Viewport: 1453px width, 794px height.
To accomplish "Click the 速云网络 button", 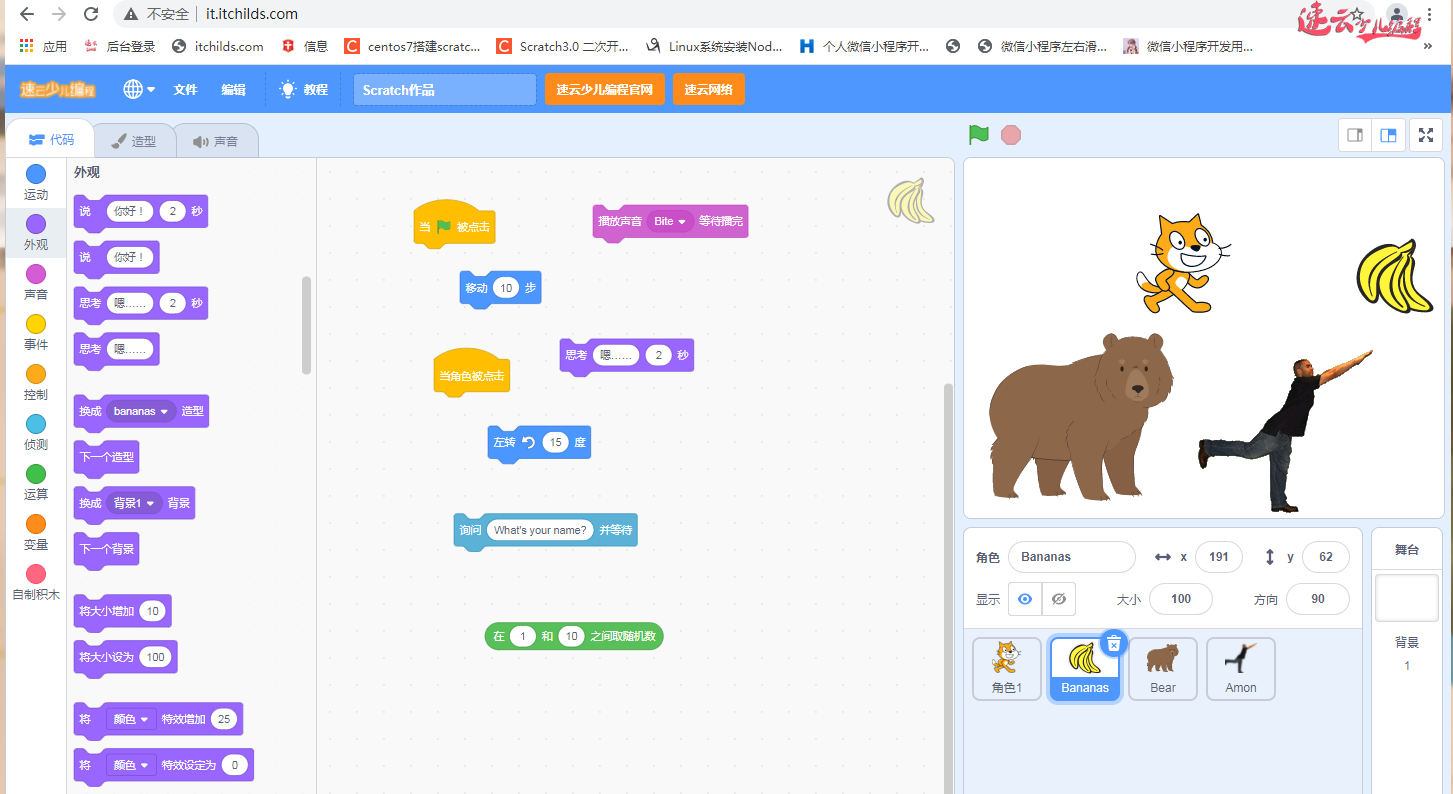I will (x=708, y=89).
